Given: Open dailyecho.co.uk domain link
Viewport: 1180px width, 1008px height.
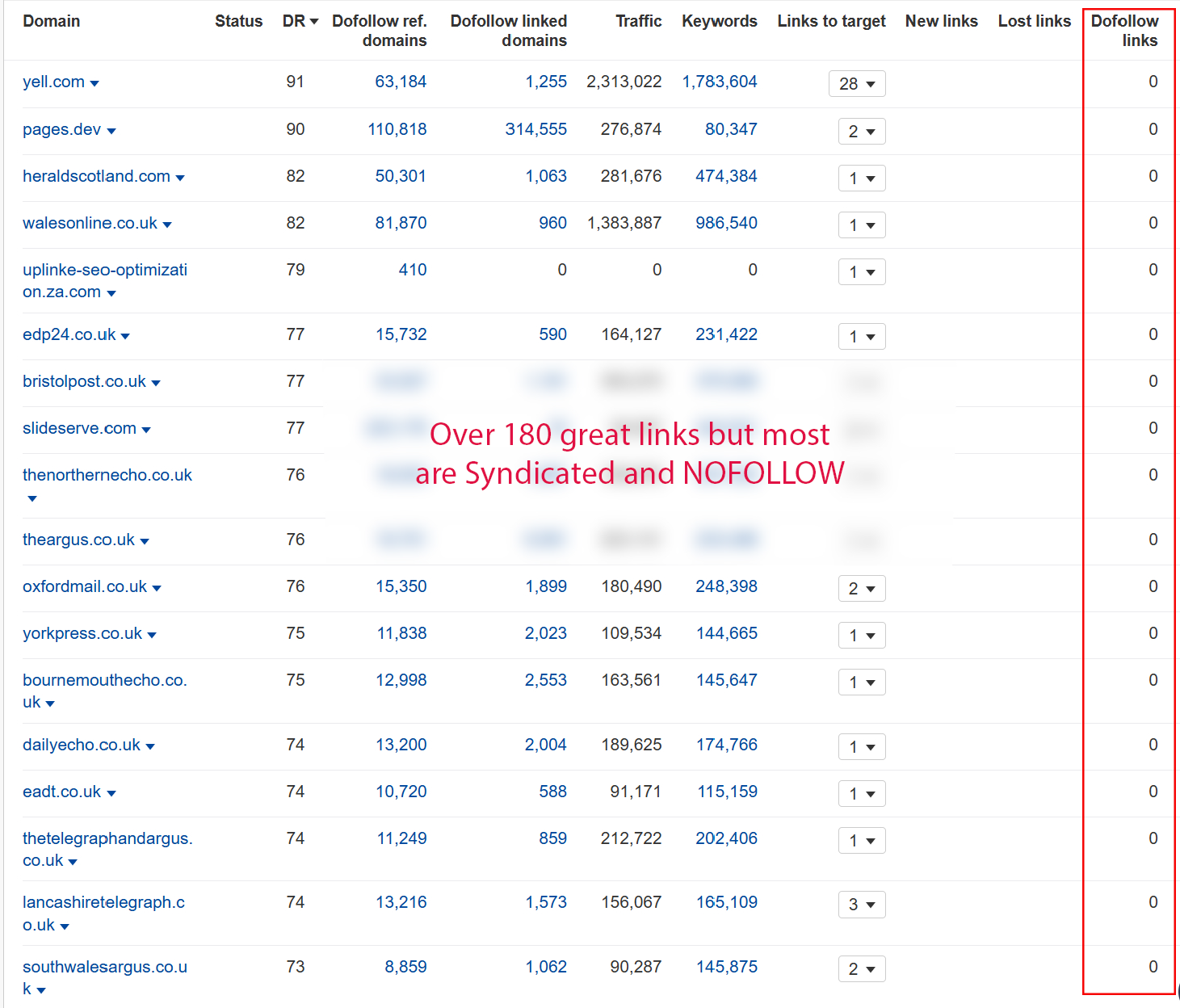Looking at the screenshot, I should click(x=82, y=745).
